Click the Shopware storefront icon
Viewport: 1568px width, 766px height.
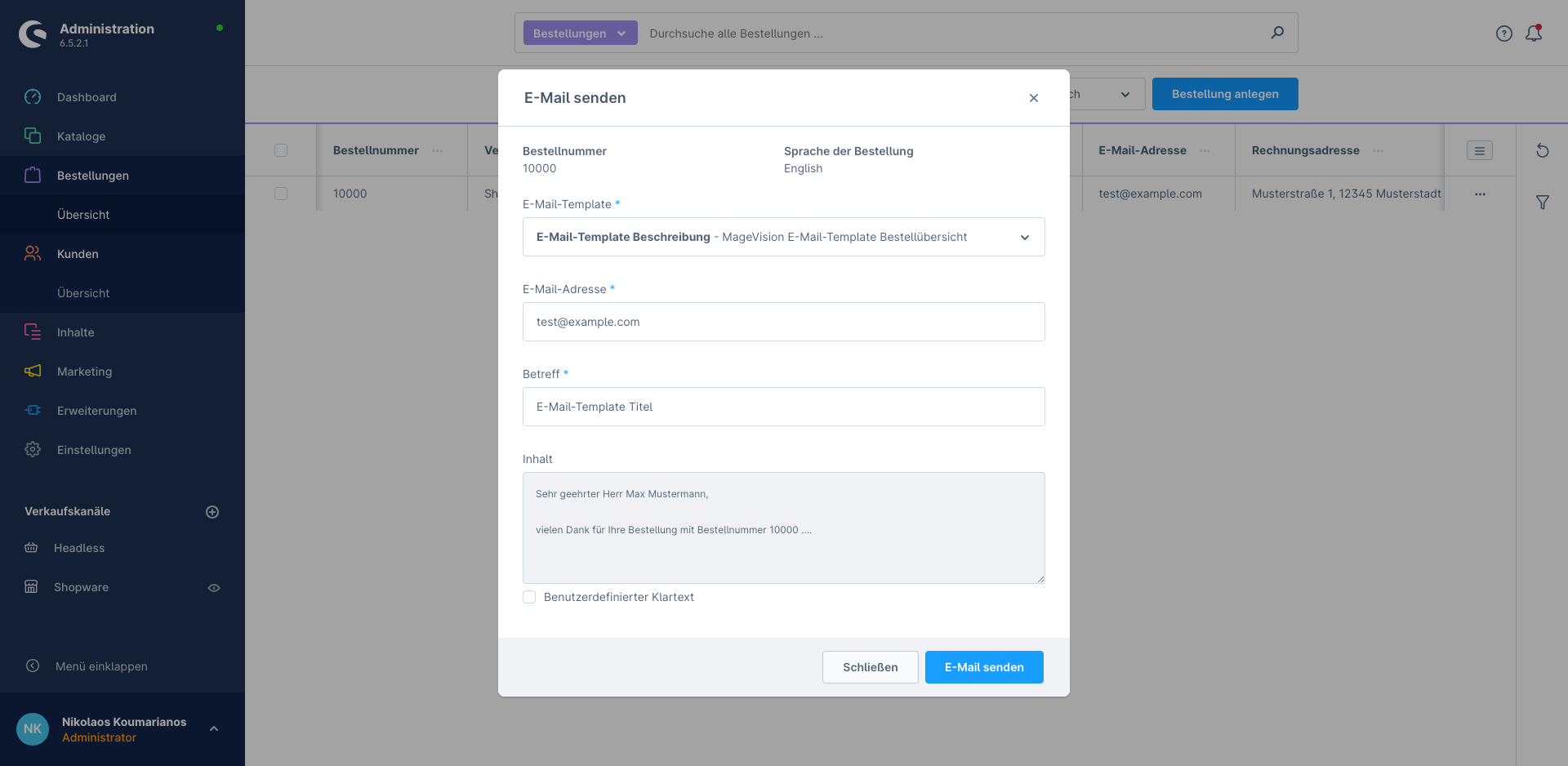click(x=31, y=587)
